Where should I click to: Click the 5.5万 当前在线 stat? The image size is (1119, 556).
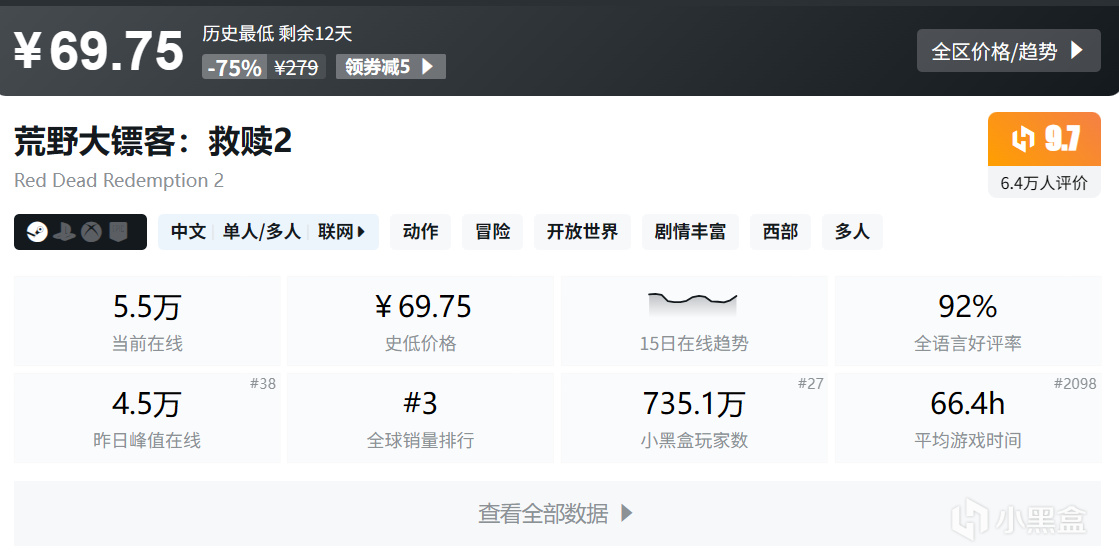tap(147, 321)
